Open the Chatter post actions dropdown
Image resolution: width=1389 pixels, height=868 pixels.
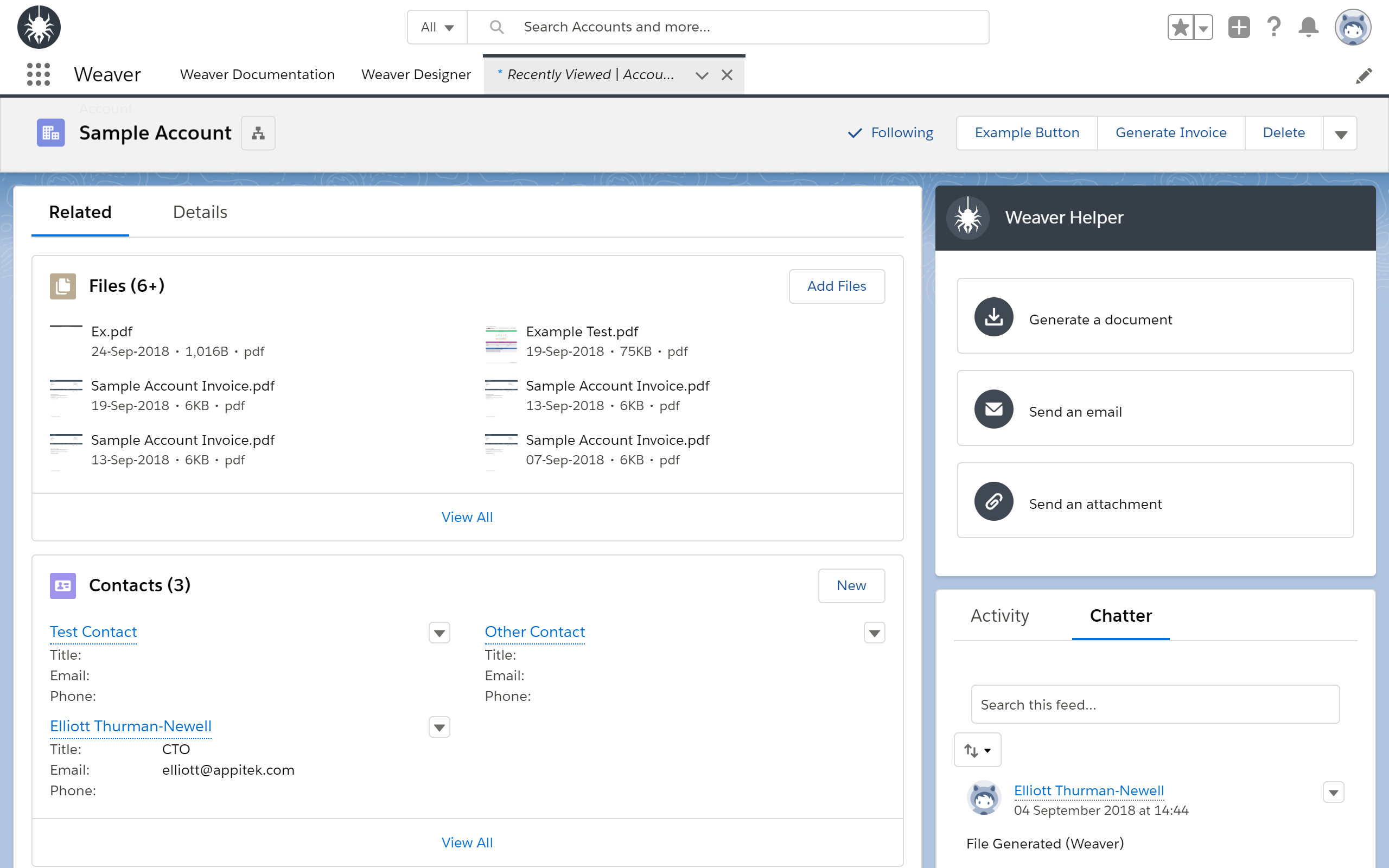tap(1333, 792)
